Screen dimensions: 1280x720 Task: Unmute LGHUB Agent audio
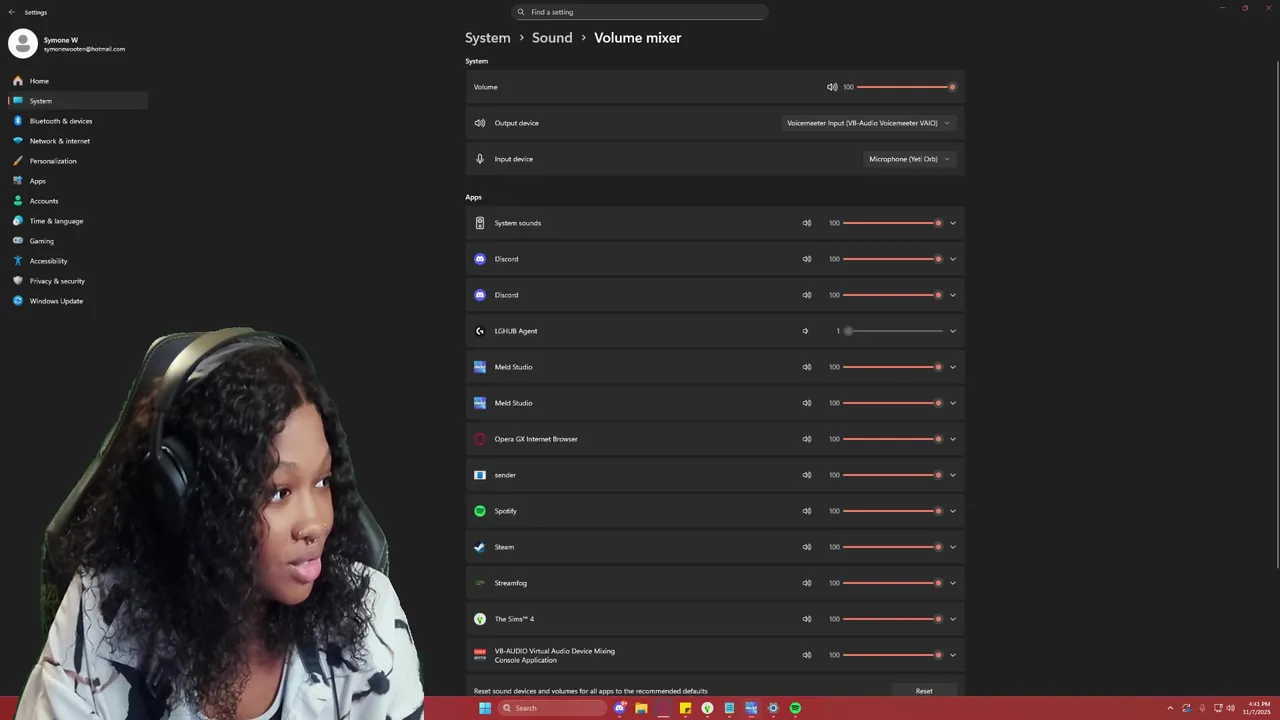pos(805,331)
